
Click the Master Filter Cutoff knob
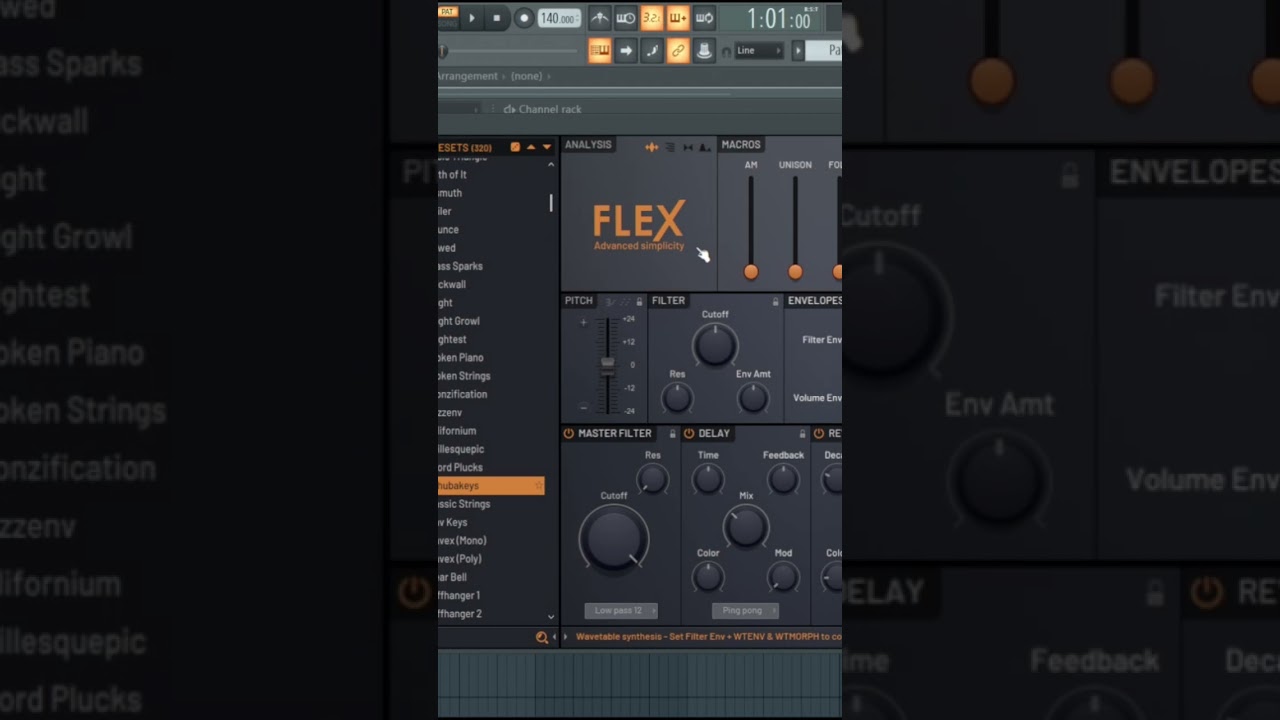pyautogui.click(x=614, y=538)
